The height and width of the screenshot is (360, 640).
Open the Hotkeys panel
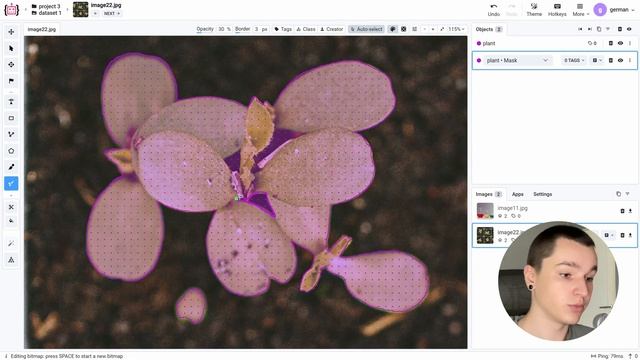pyautogui.click(x=557, y=9)
